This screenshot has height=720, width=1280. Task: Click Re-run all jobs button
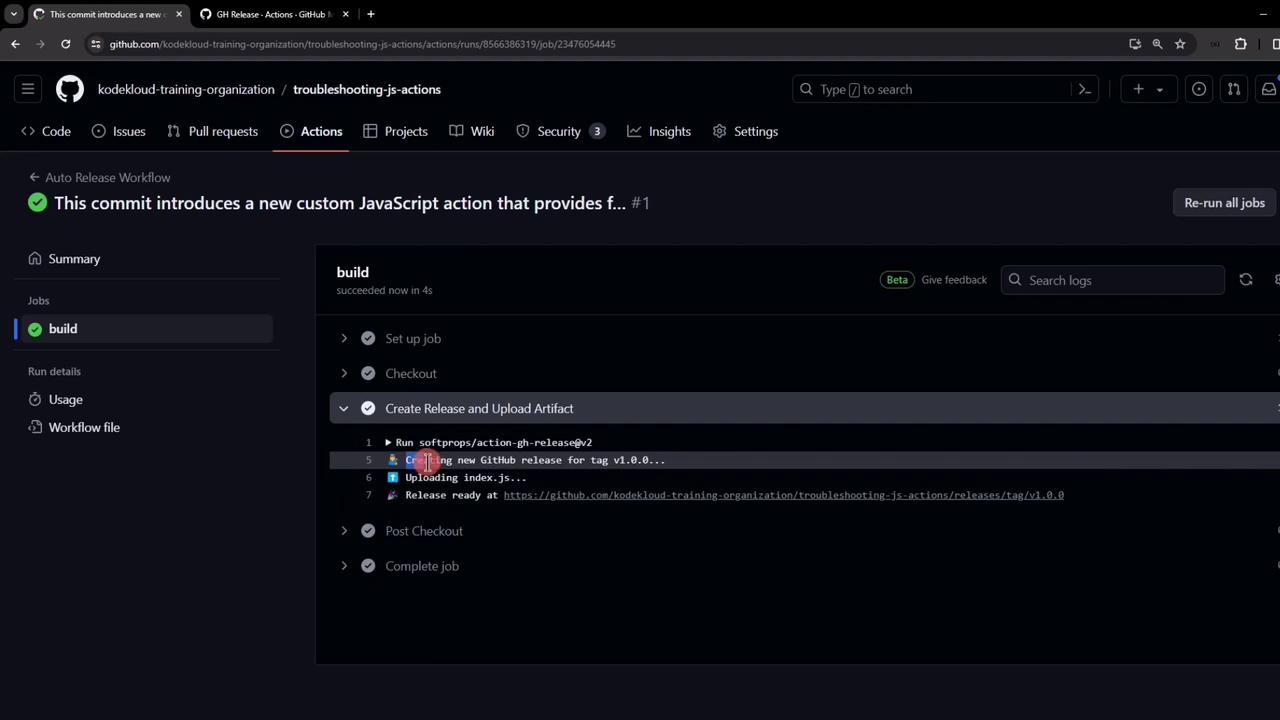click(x=1224, y=203)
